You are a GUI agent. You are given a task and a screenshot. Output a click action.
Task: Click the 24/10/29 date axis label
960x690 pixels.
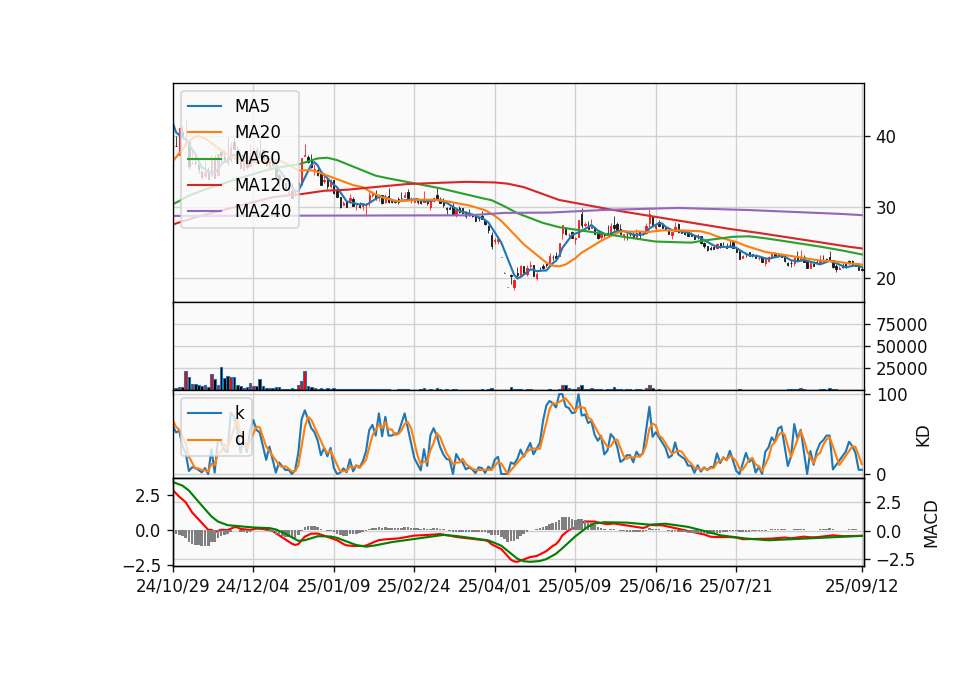coord(173,586)
